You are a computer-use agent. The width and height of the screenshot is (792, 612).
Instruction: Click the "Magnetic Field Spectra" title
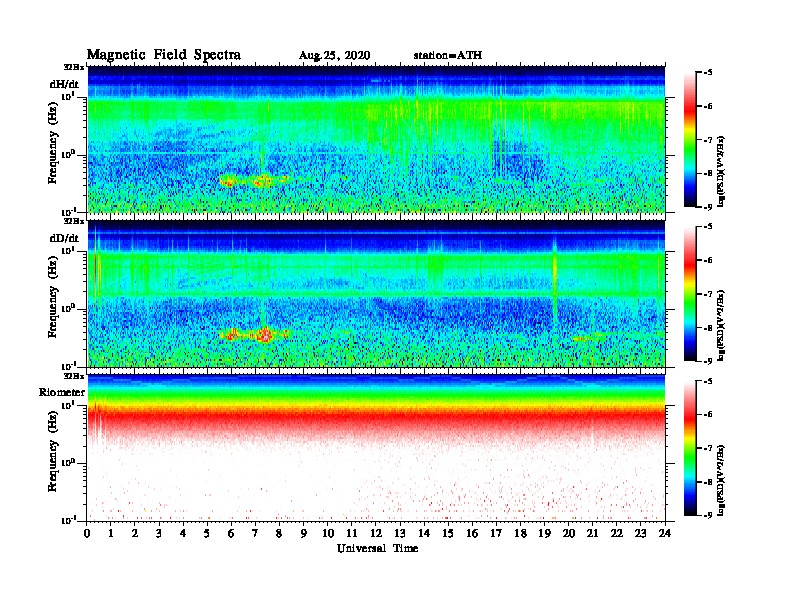164,55
